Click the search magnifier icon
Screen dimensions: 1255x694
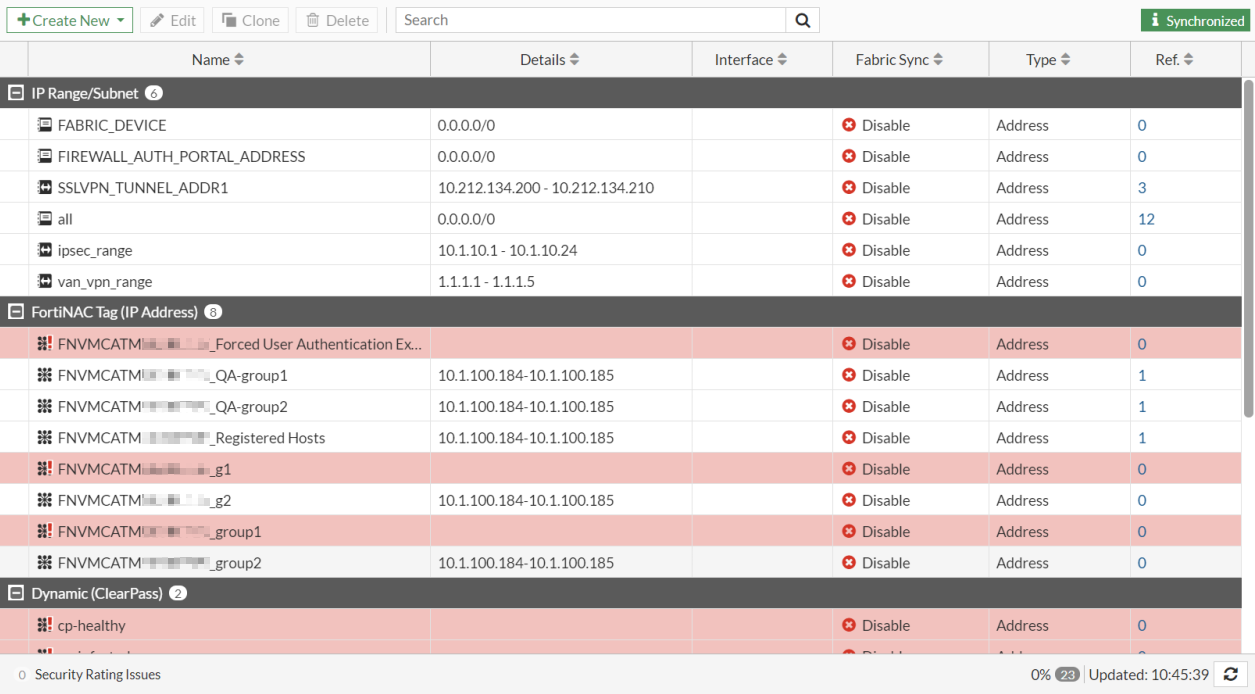[802, 20]
